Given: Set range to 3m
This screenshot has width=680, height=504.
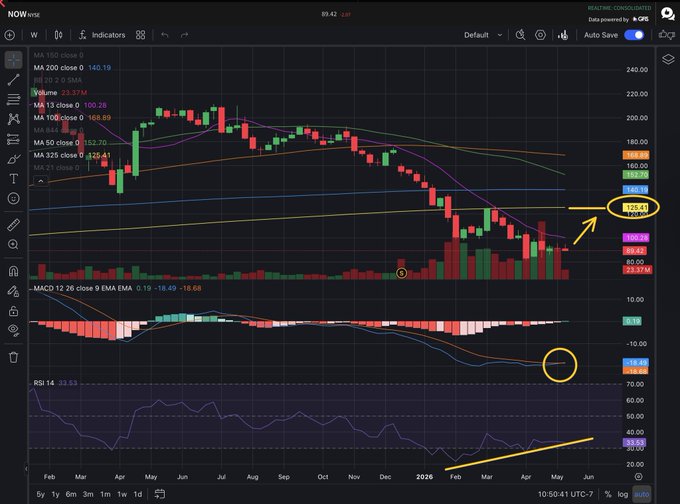Looking at the screenshot, I should click(88, 494).
